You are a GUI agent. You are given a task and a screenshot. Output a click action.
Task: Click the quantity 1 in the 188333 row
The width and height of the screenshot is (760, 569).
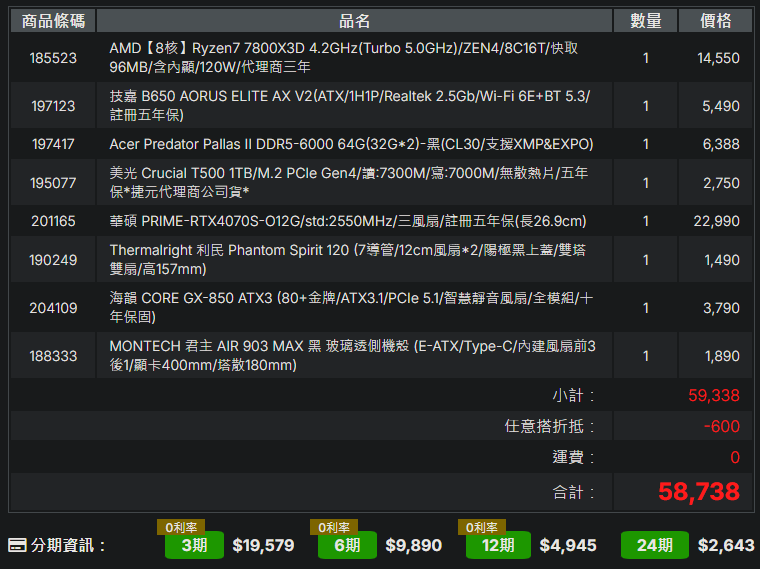point(646,356)
